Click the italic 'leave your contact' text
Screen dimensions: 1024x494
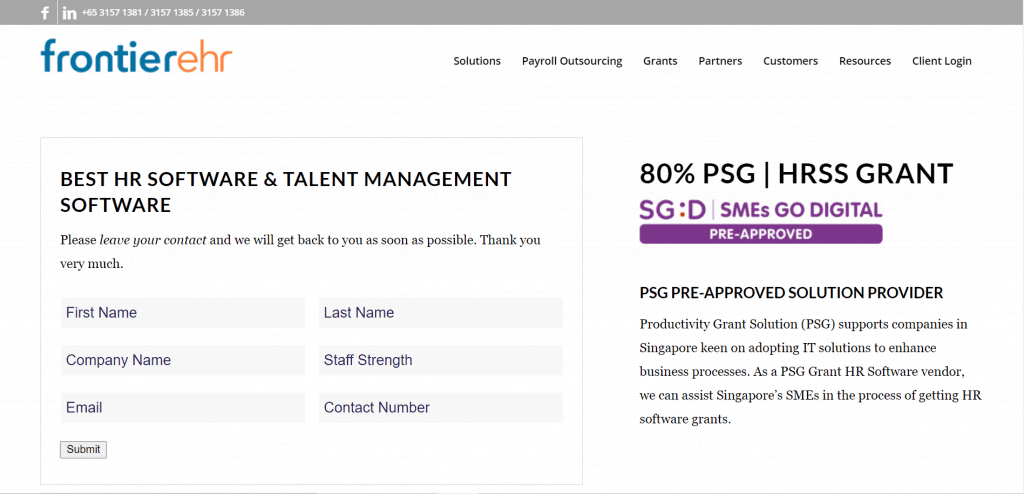click(x=153, y=240)
